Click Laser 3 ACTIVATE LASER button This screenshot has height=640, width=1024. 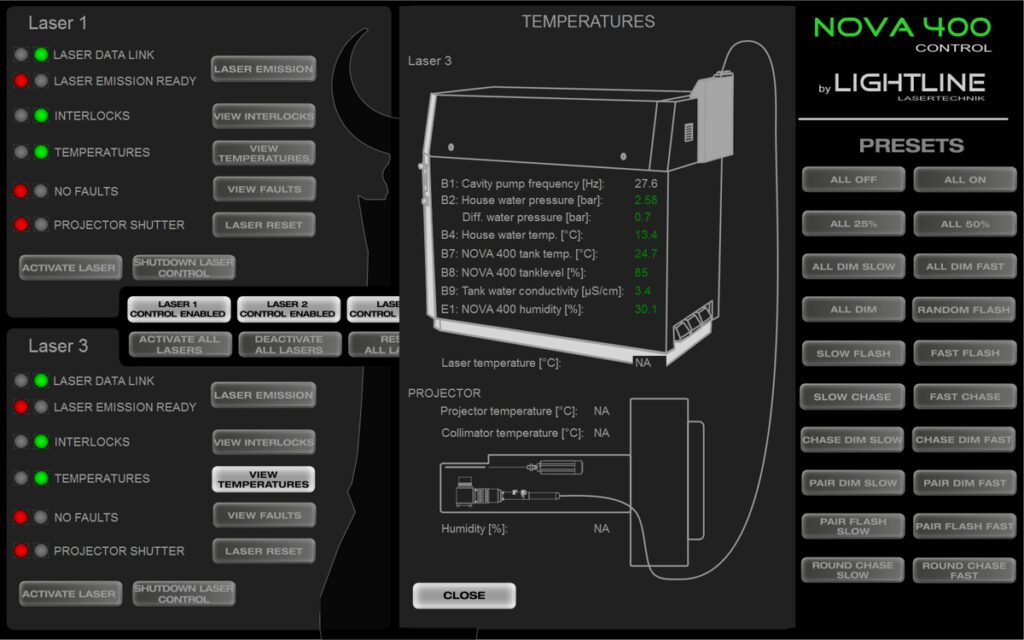(70, 594)
